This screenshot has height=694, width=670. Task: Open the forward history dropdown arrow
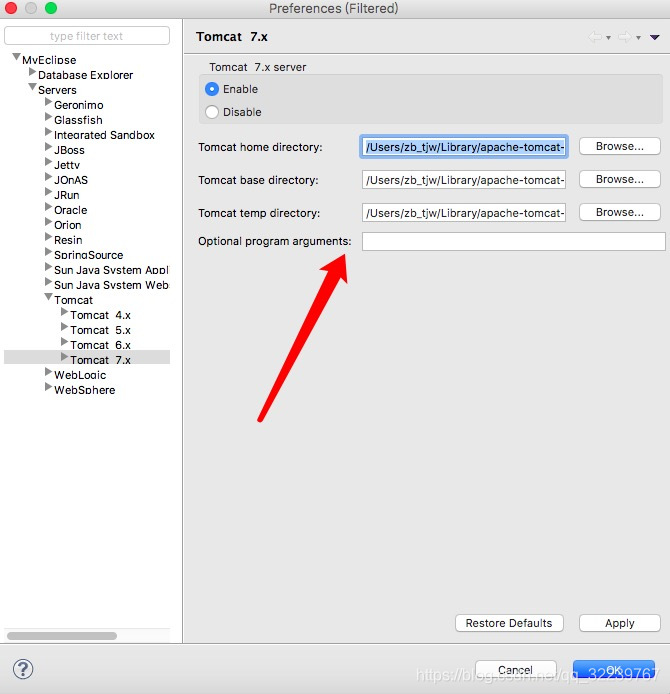point(638,38)
